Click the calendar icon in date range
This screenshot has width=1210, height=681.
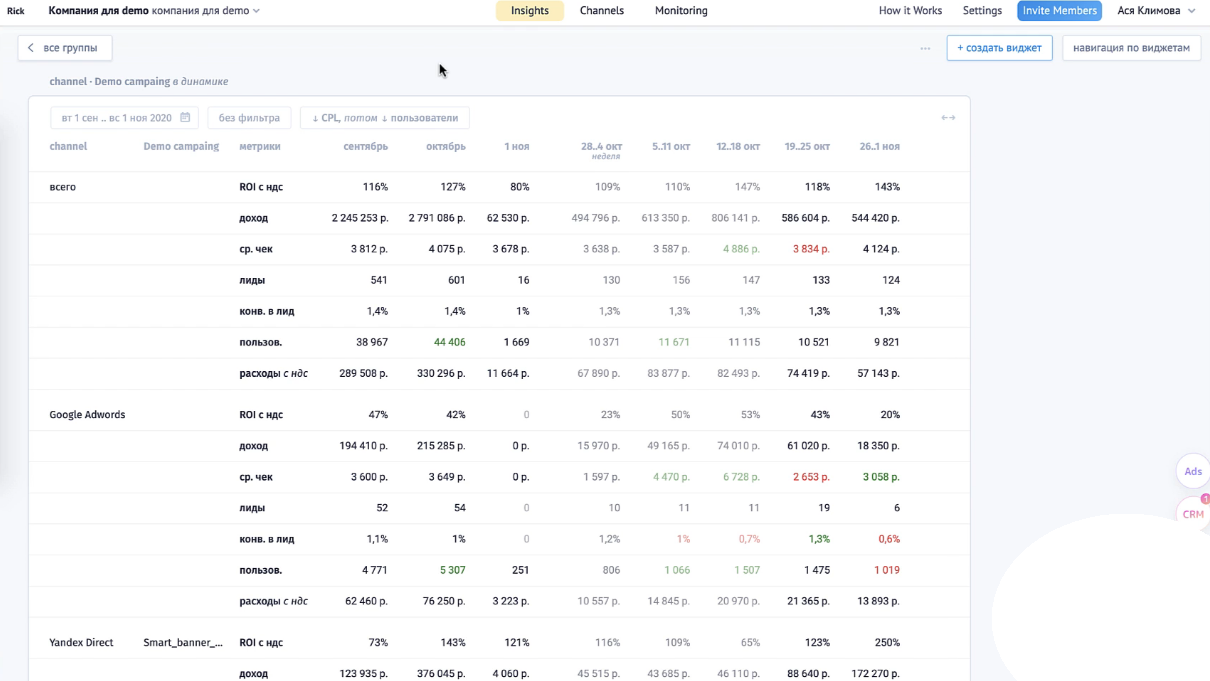[185, 118]
